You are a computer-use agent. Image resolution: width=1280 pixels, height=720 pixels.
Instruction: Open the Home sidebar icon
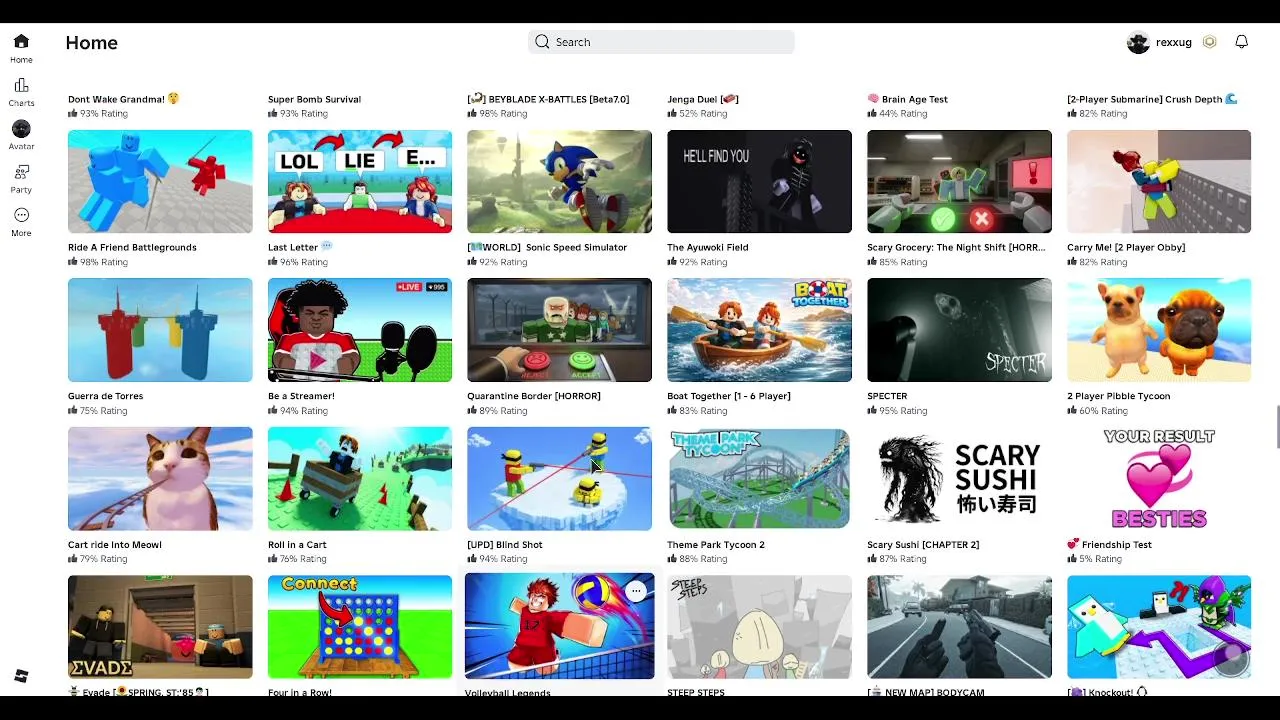point(21,41)
